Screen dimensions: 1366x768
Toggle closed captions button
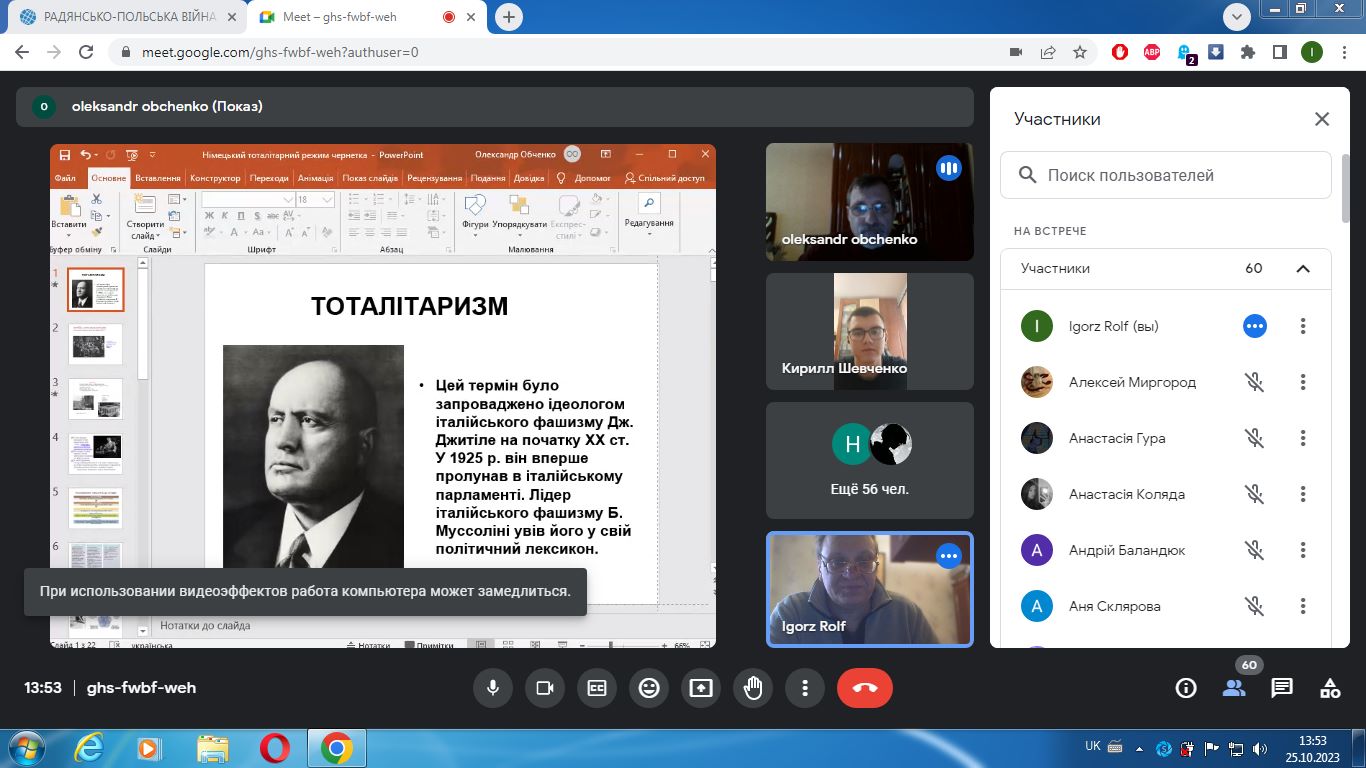tap(597, 688)
